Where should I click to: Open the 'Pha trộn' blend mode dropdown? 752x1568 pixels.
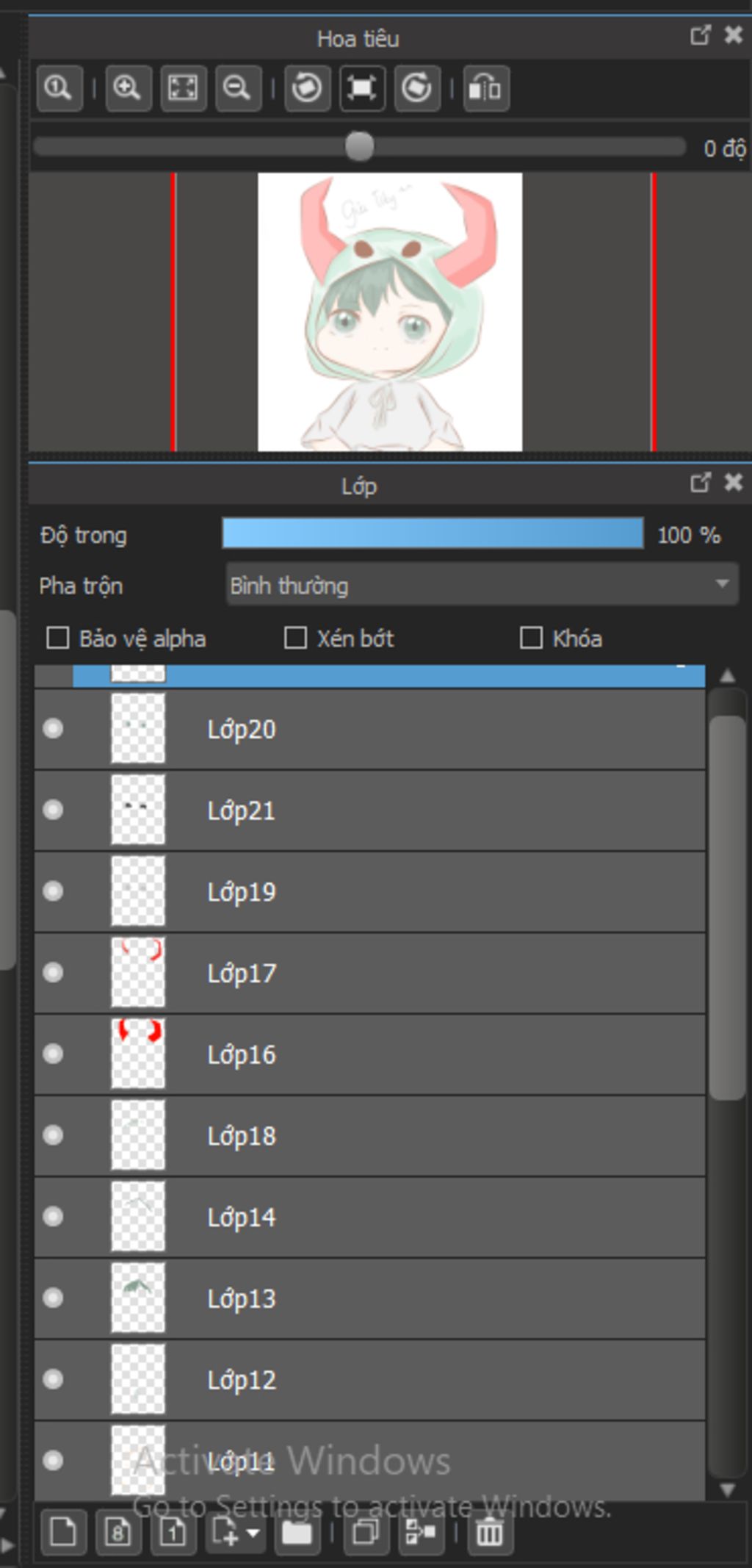[x=482, y=585]
